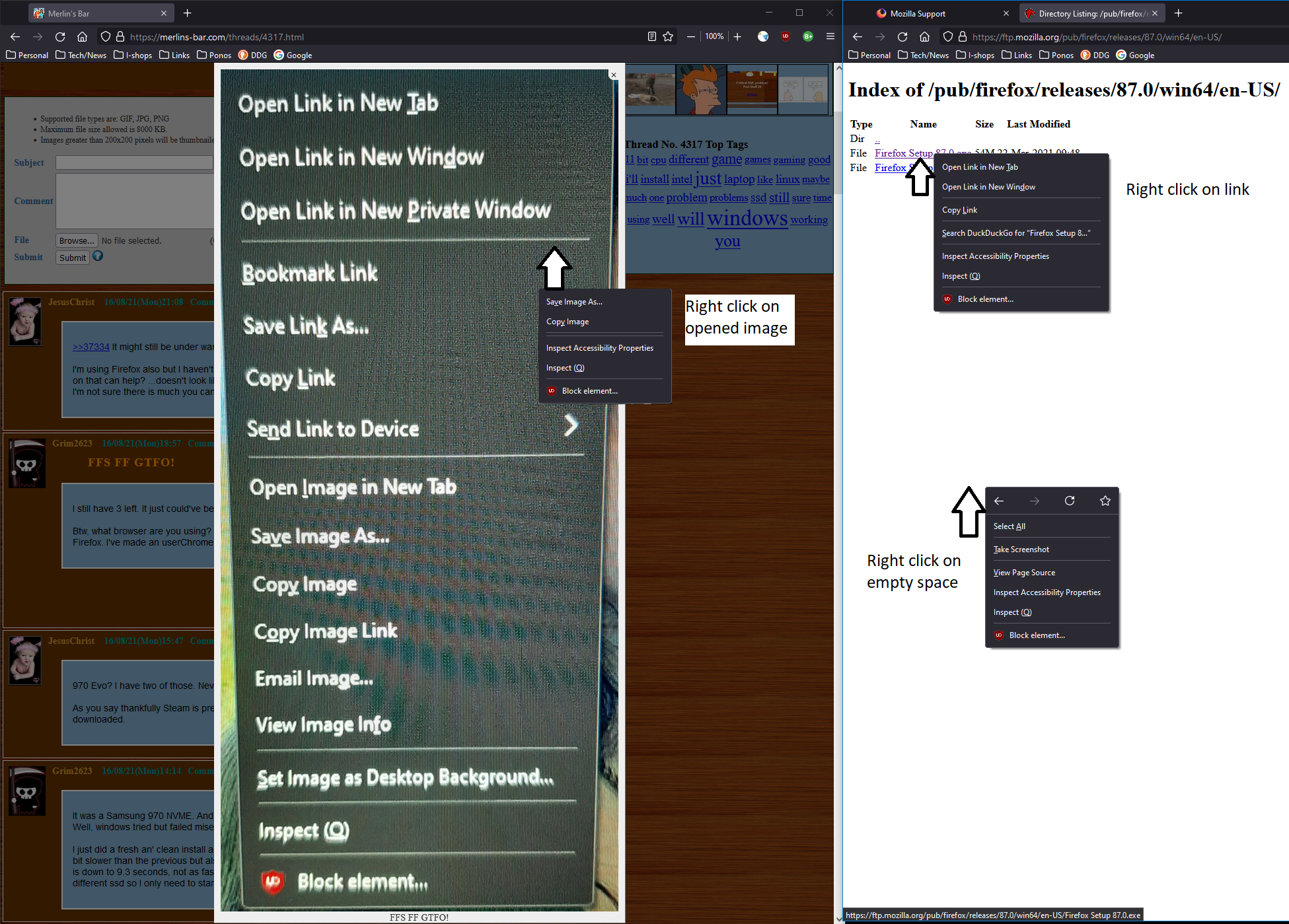Viewport: 1289px width, 924px height.
Task: Open the Fry squinting meme thumbnail
Action: point(702,89)
